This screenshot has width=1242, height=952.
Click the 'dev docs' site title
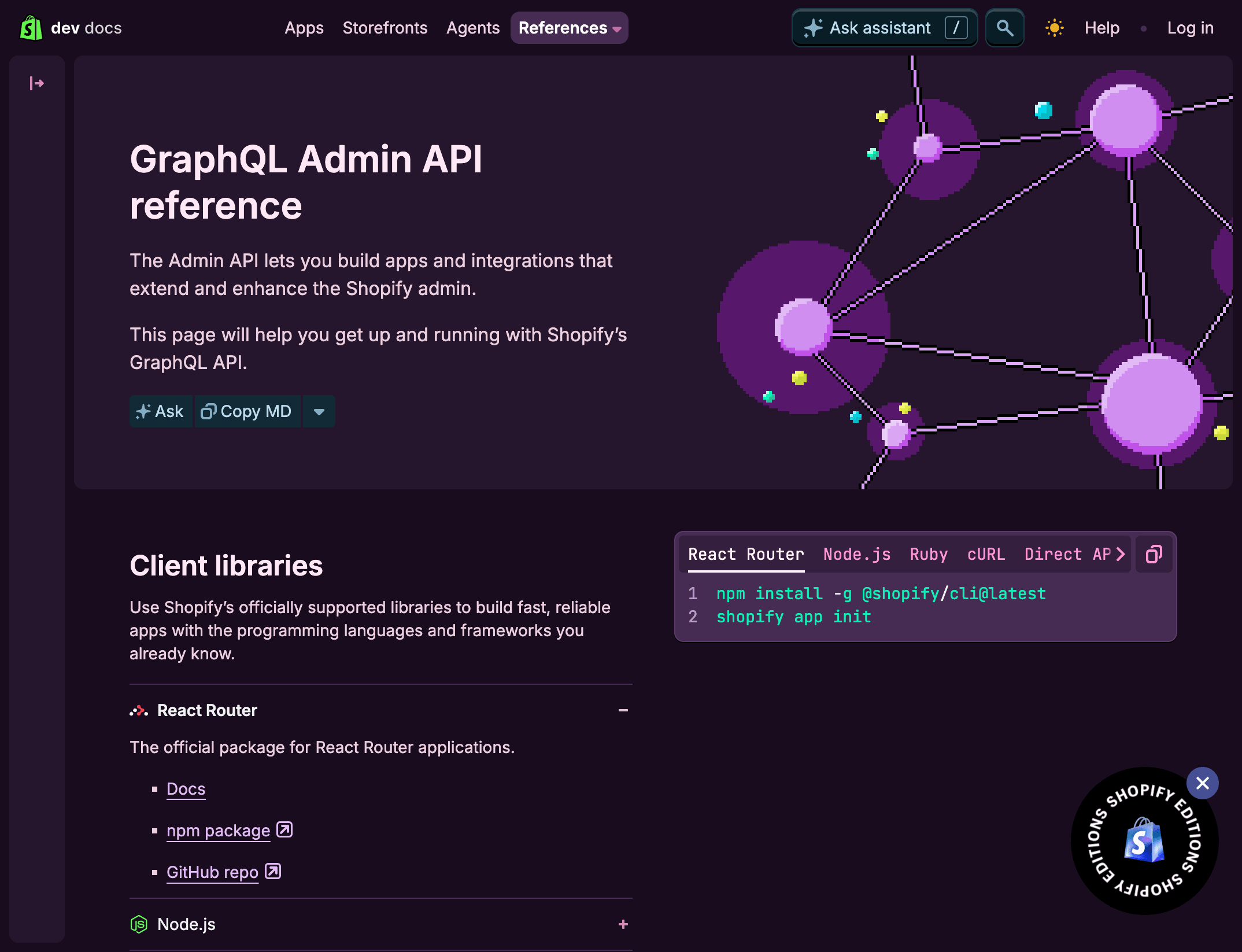(87, 28)
